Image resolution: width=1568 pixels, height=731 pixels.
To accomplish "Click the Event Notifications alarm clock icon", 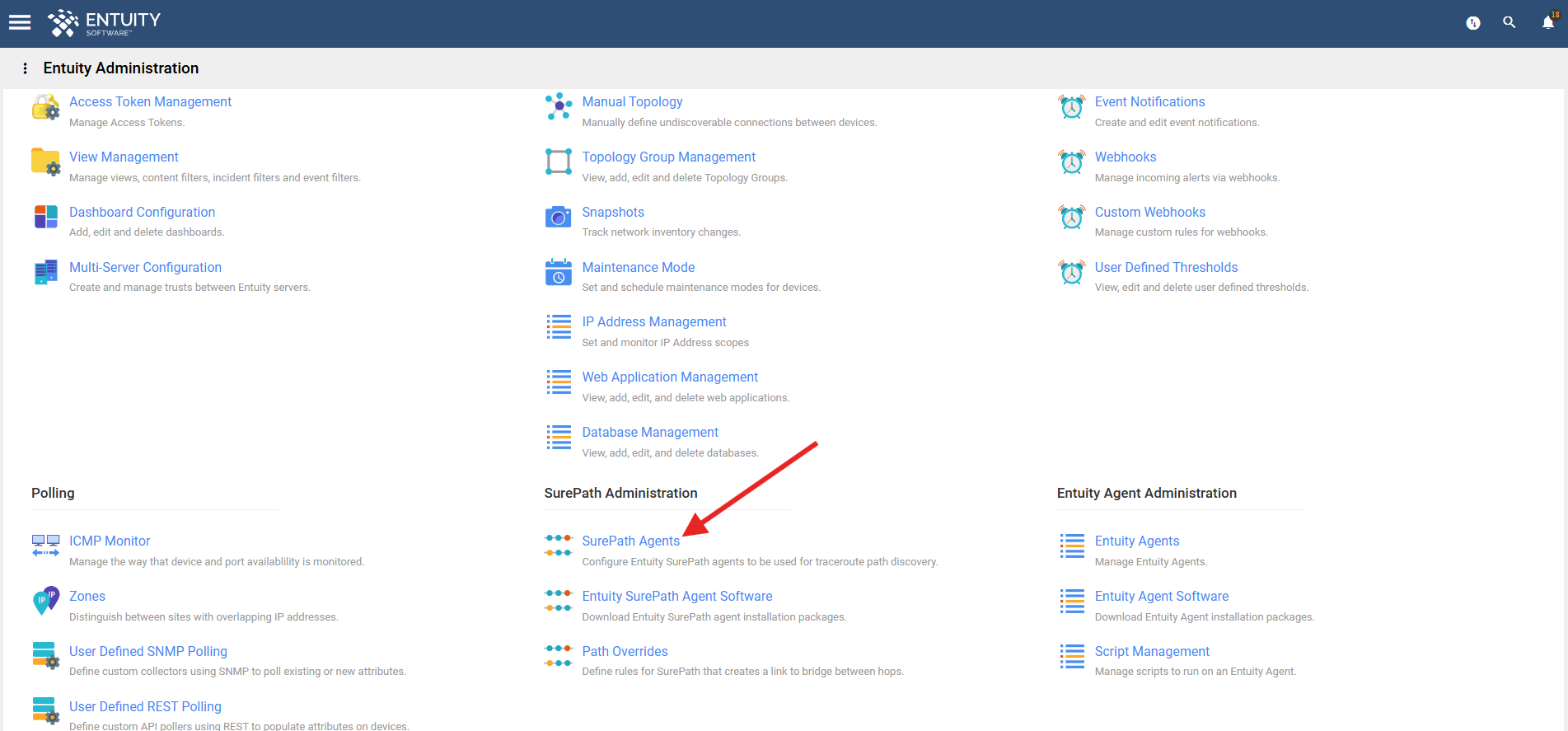I will click(x=1071, y=106).
